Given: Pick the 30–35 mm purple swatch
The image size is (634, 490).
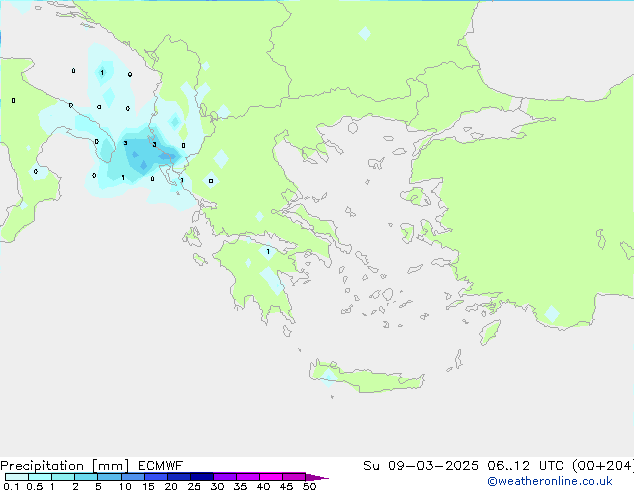Looking at the screenshot, I should (224, 477).
